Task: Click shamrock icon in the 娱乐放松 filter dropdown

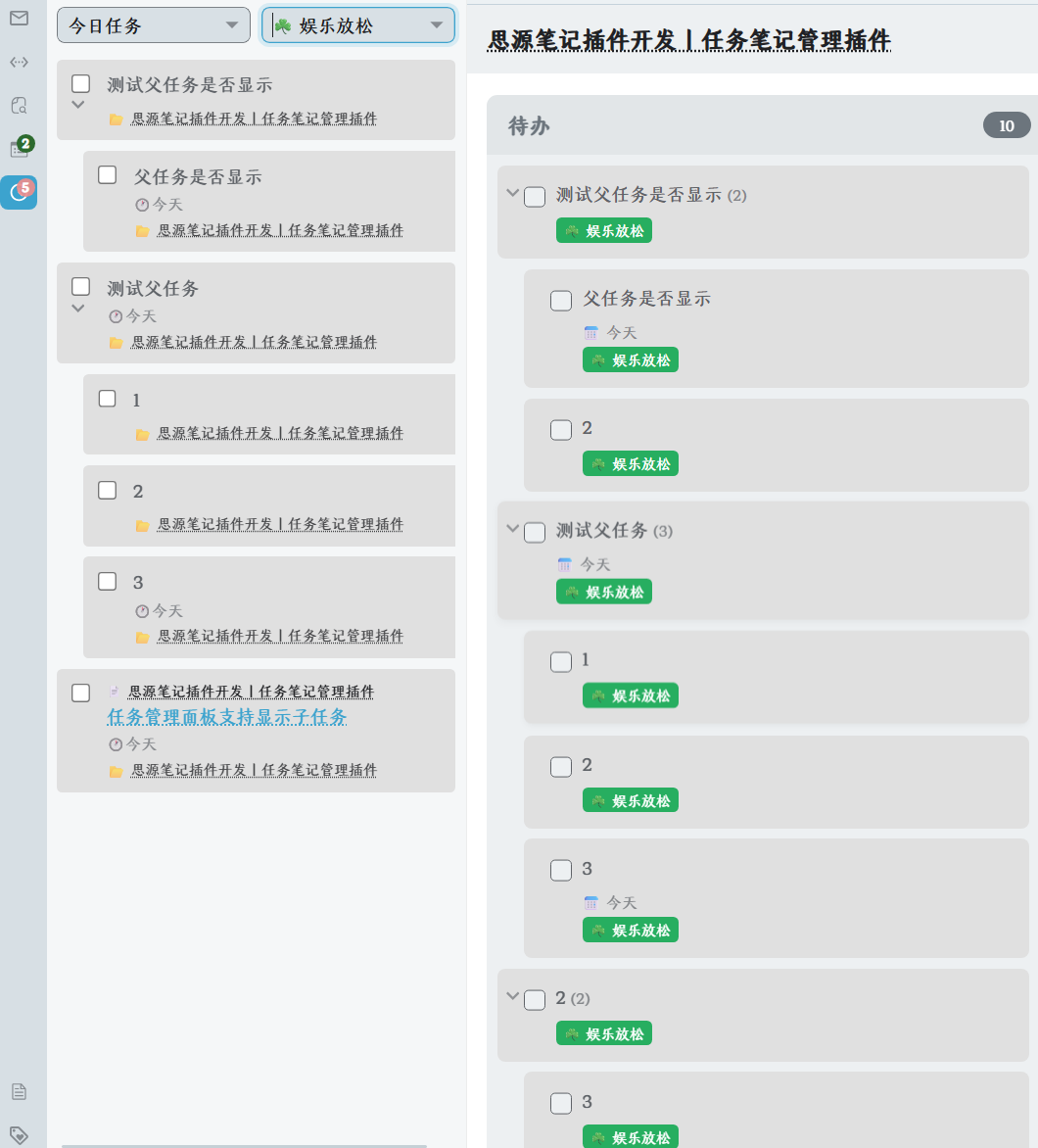Action: click(x=283, y=26)
